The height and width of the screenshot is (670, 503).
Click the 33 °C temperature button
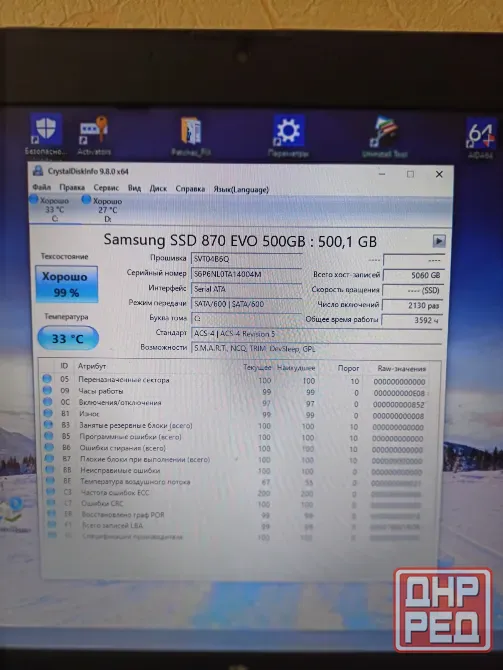click(68, 338)
